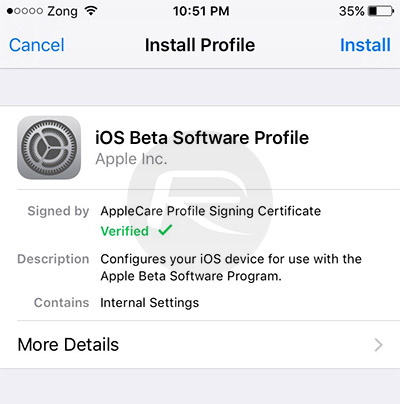
Task: Select the iOS Beta Software Profile heading
Action: [x=202, y=138]
